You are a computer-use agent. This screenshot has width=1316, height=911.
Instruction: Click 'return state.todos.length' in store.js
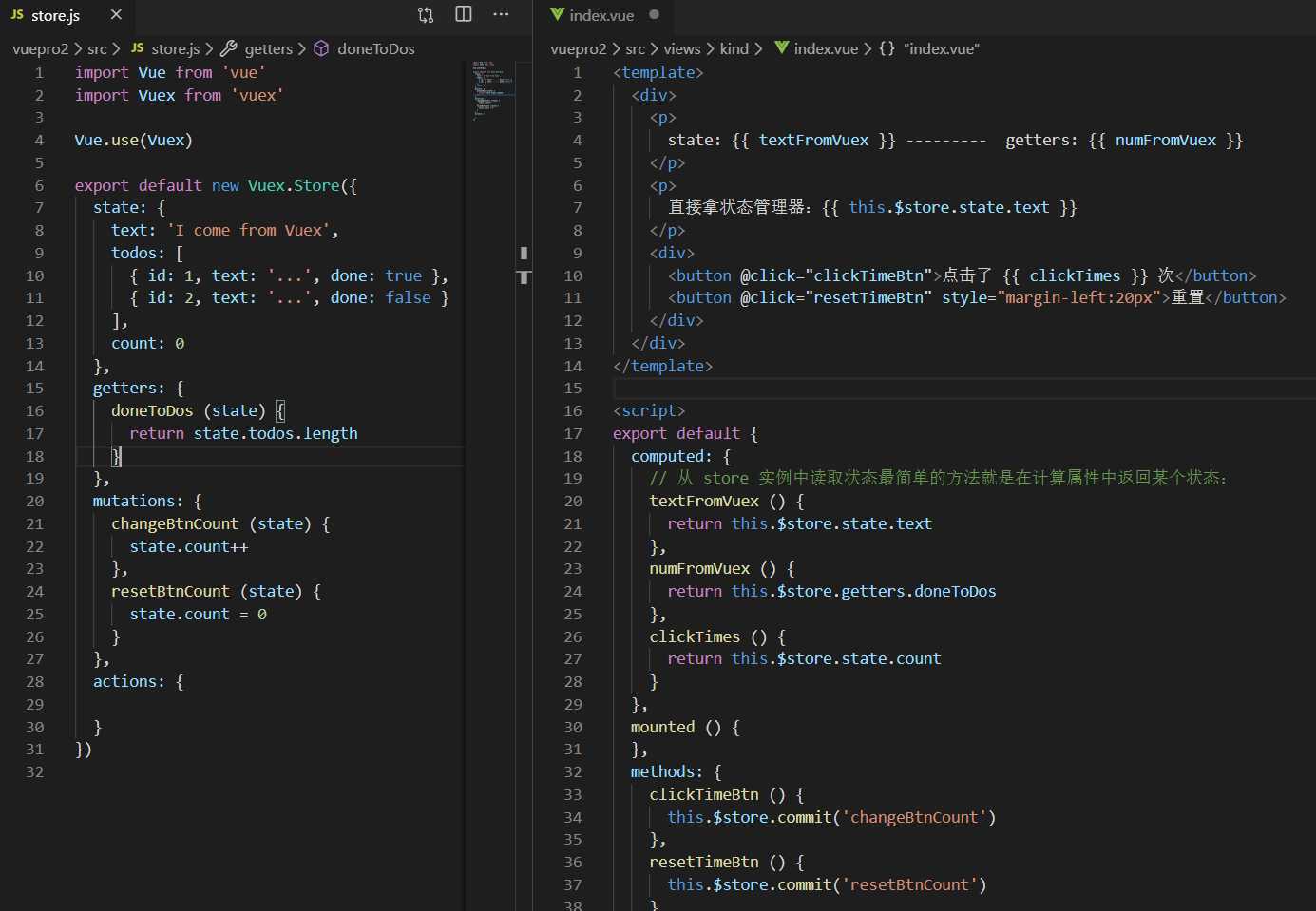point(244,433)
